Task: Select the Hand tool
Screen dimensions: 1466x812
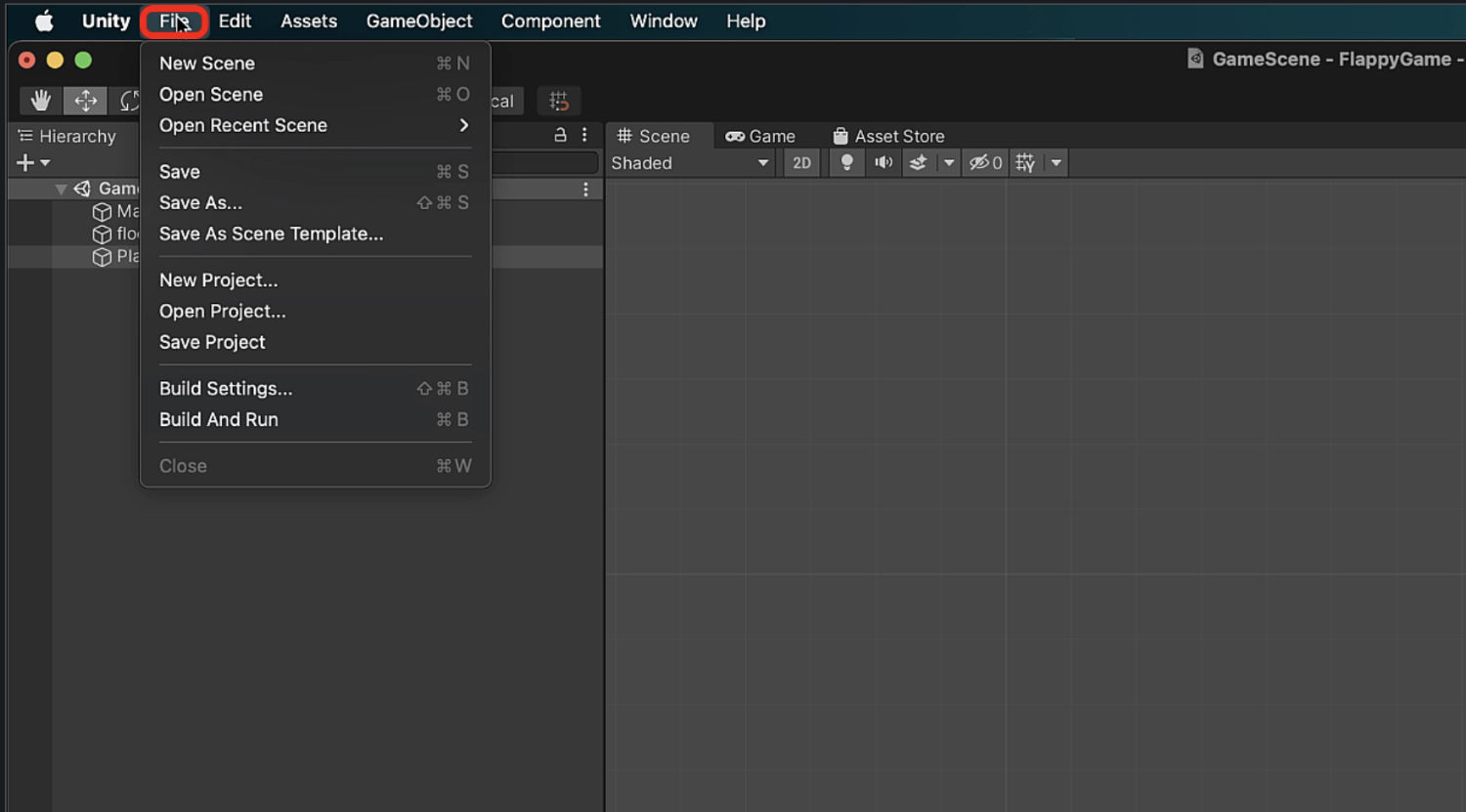Action: (x=41, y=101)
